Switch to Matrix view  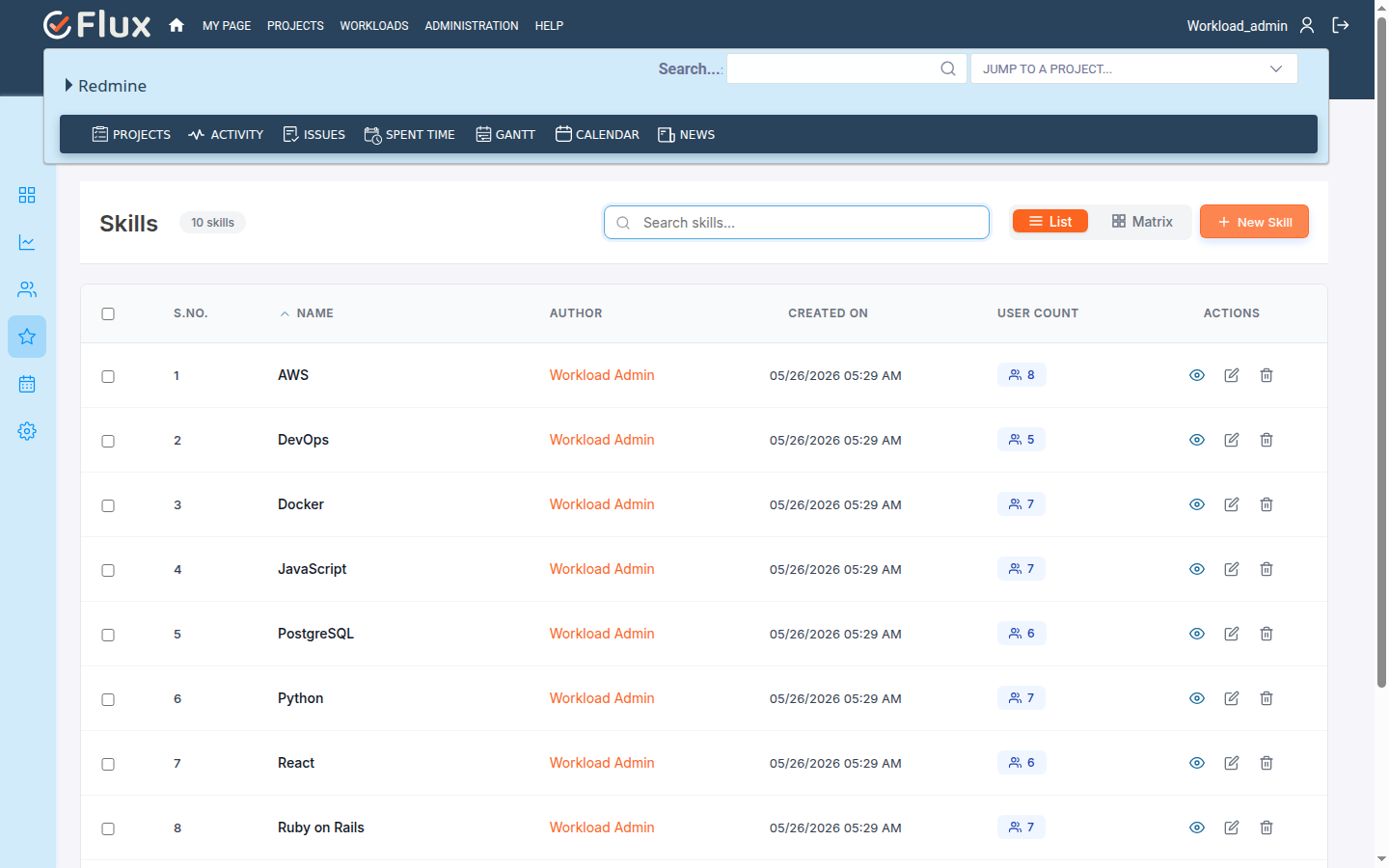coord(1142,222)
